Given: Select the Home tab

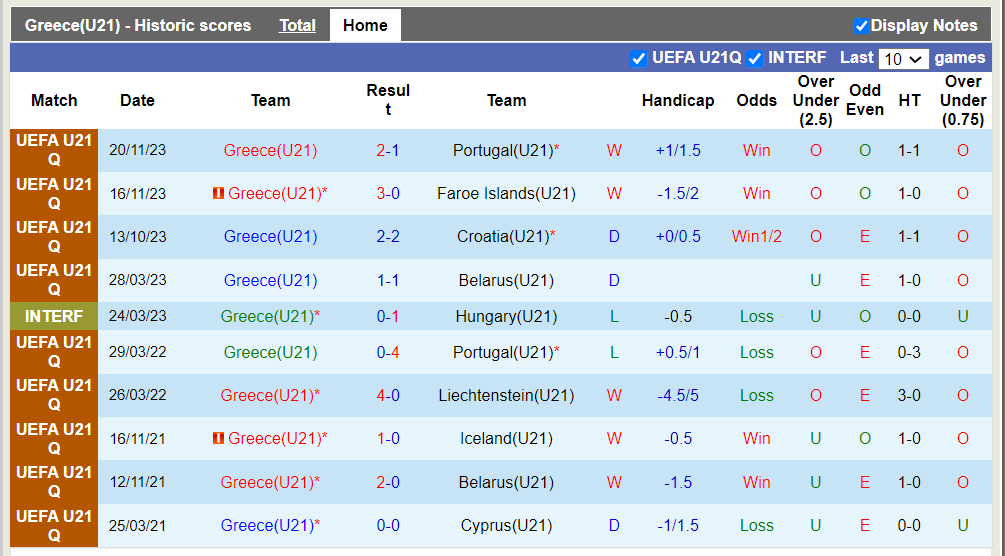Looking at the screenshot, I should [x=365, y=26].
